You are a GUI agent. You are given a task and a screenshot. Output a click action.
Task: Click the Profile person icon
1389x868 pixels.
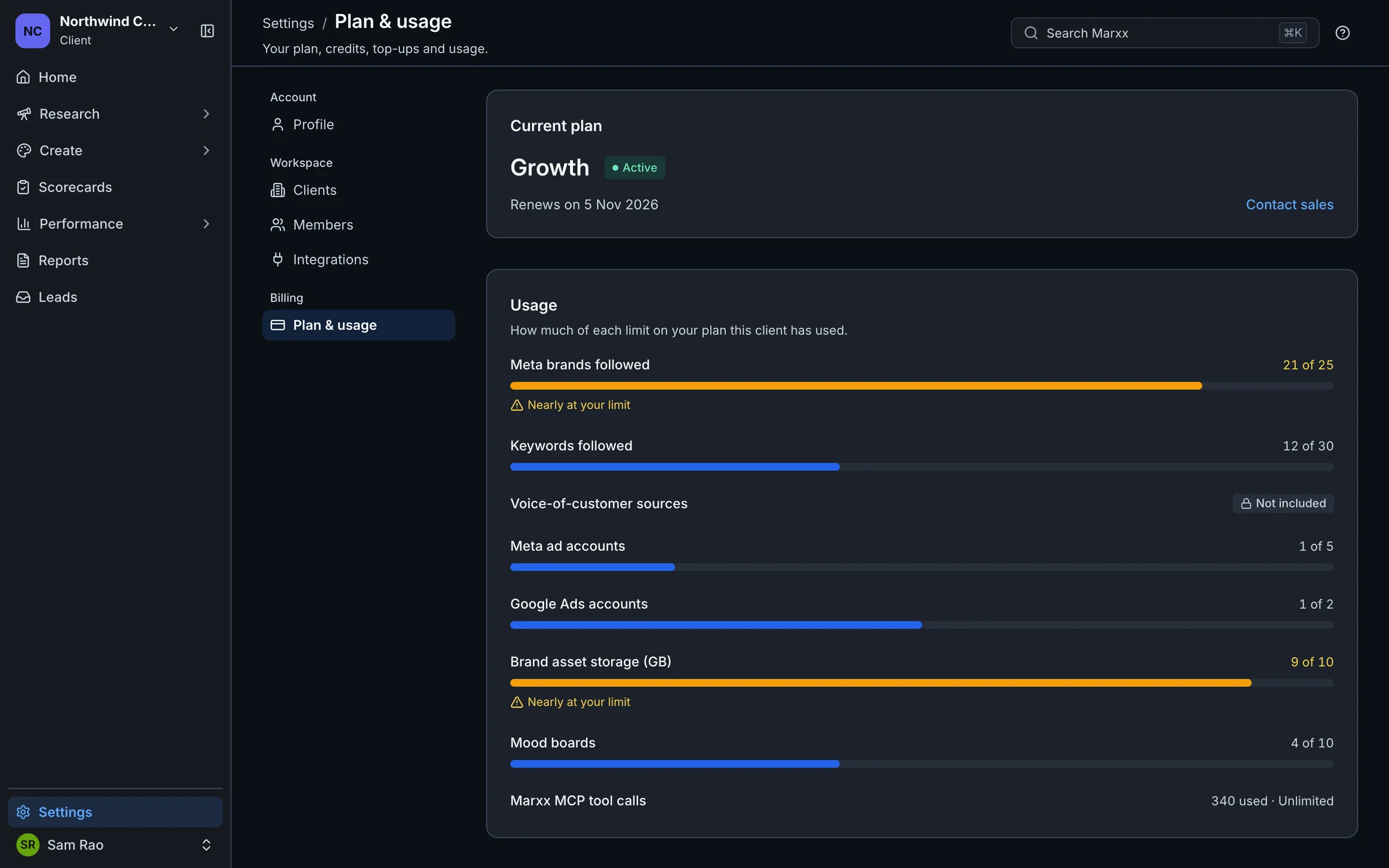(x=278, y=124)
